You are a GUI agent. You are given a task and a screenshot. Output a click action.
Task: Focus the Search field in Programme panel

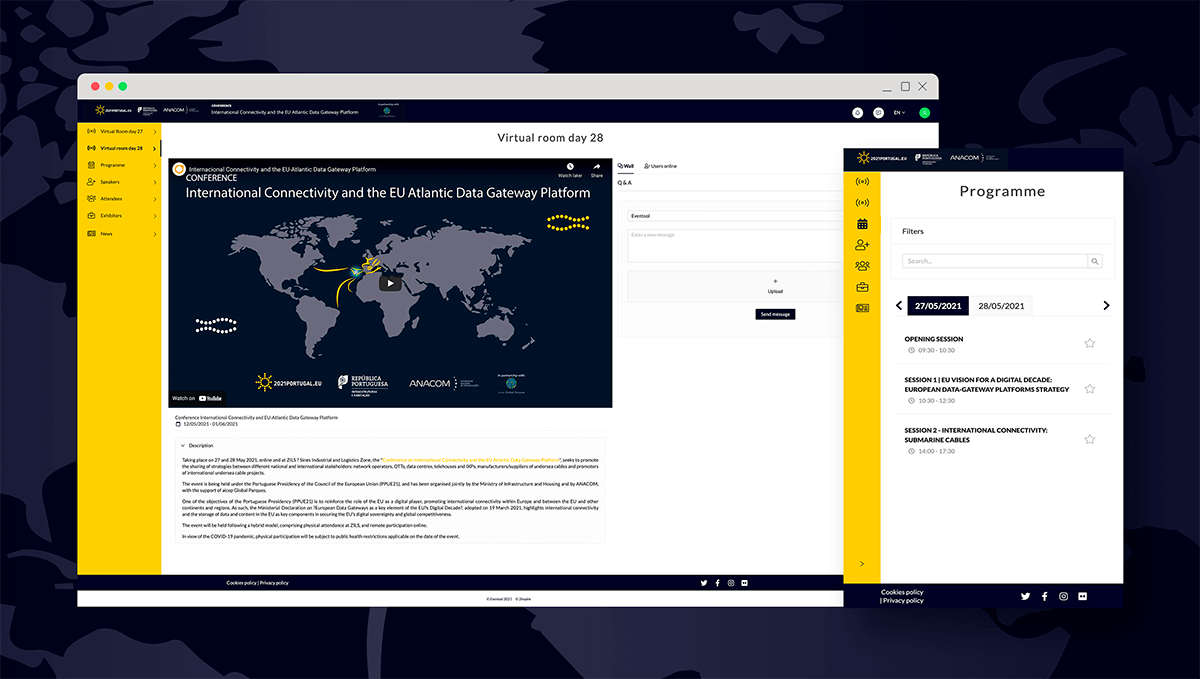pos(995,261)
